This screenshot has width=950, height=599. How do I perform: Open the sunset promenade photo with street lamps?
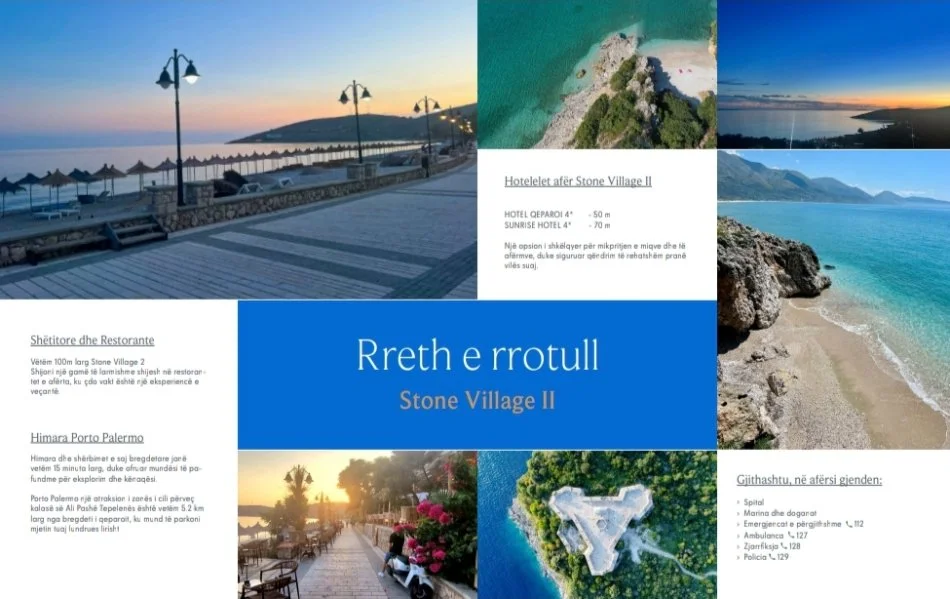(x=238, y=149)
